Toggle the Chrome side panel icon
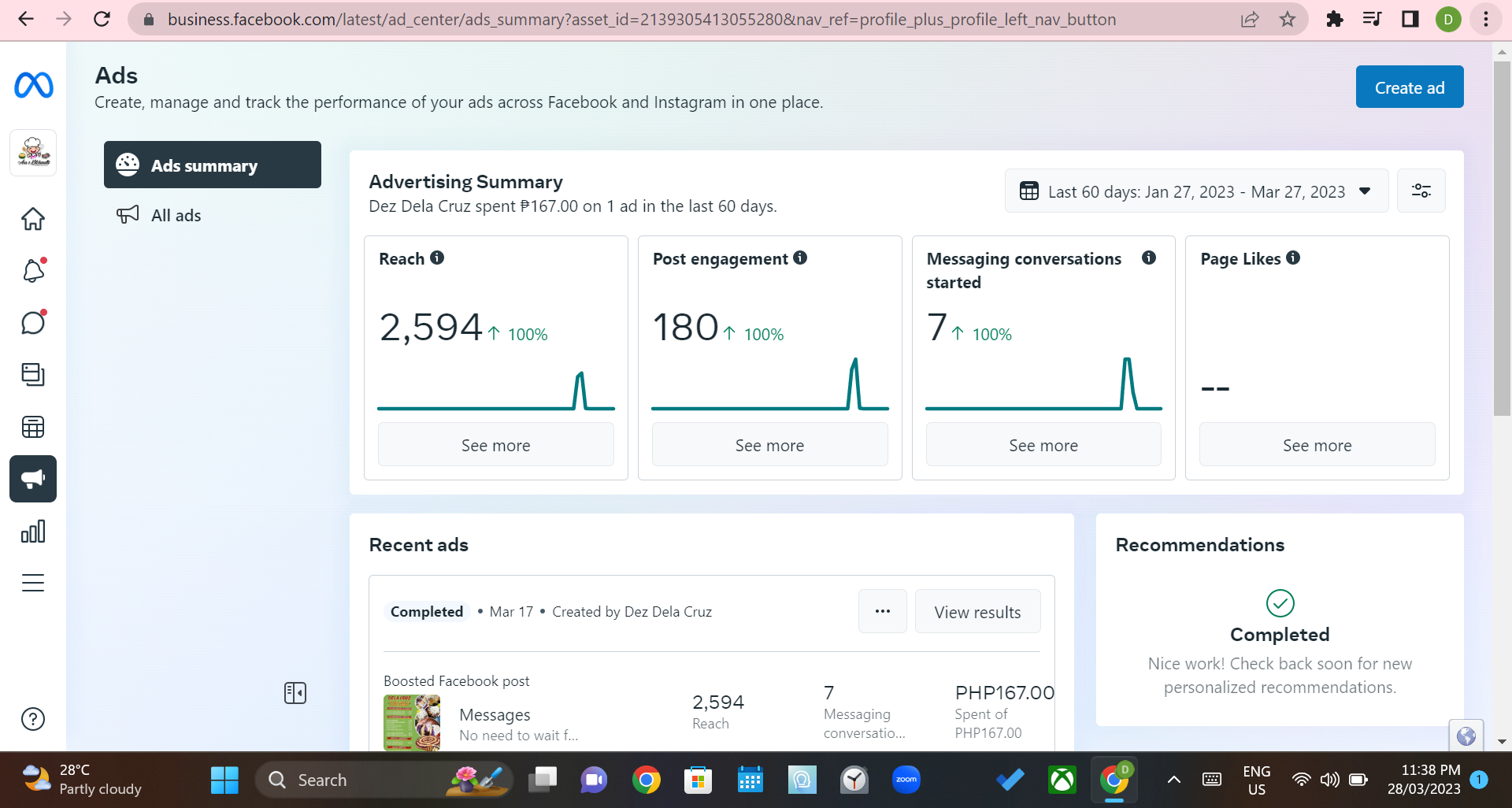This screenshot has height=808, width=1512. [x=1410, y=19]
